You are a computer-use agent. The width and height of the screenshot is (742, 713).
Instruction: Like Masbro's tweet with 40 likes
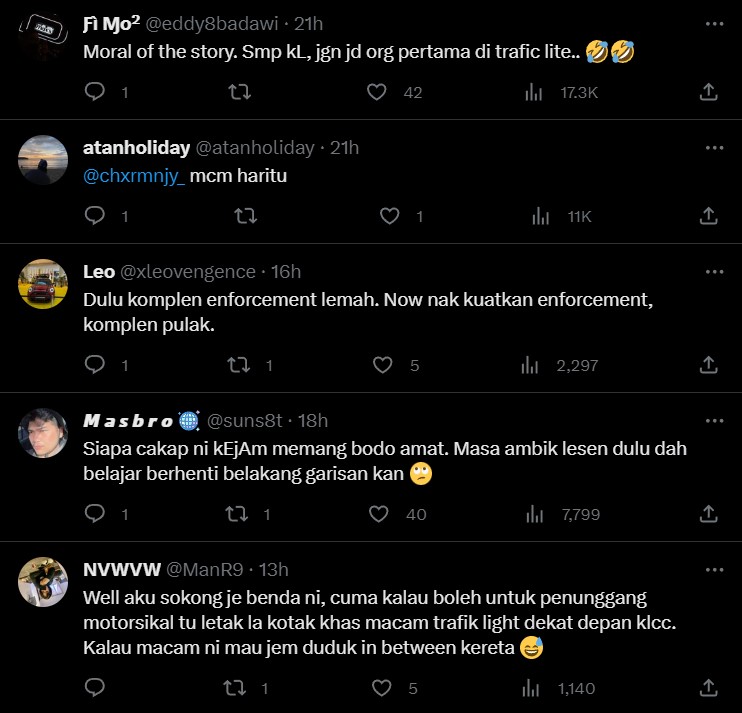click(378, 514)
